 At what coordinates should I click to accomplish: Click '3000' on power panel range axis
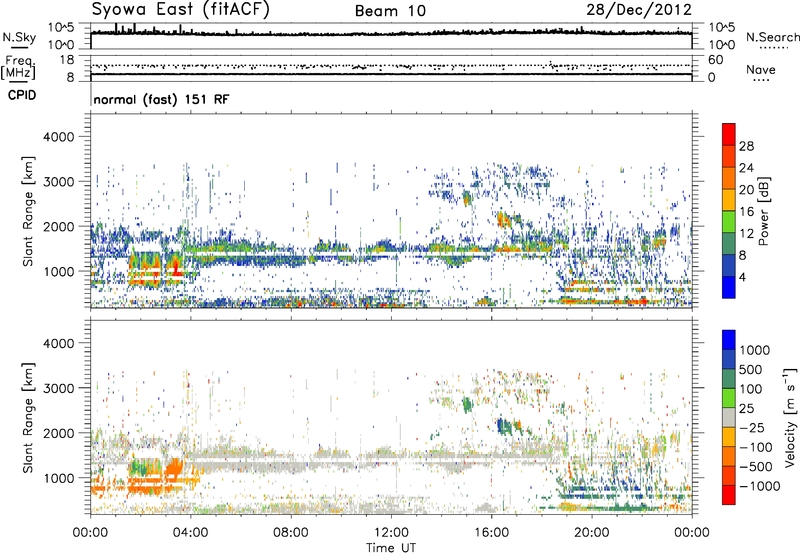pos(58,182)
